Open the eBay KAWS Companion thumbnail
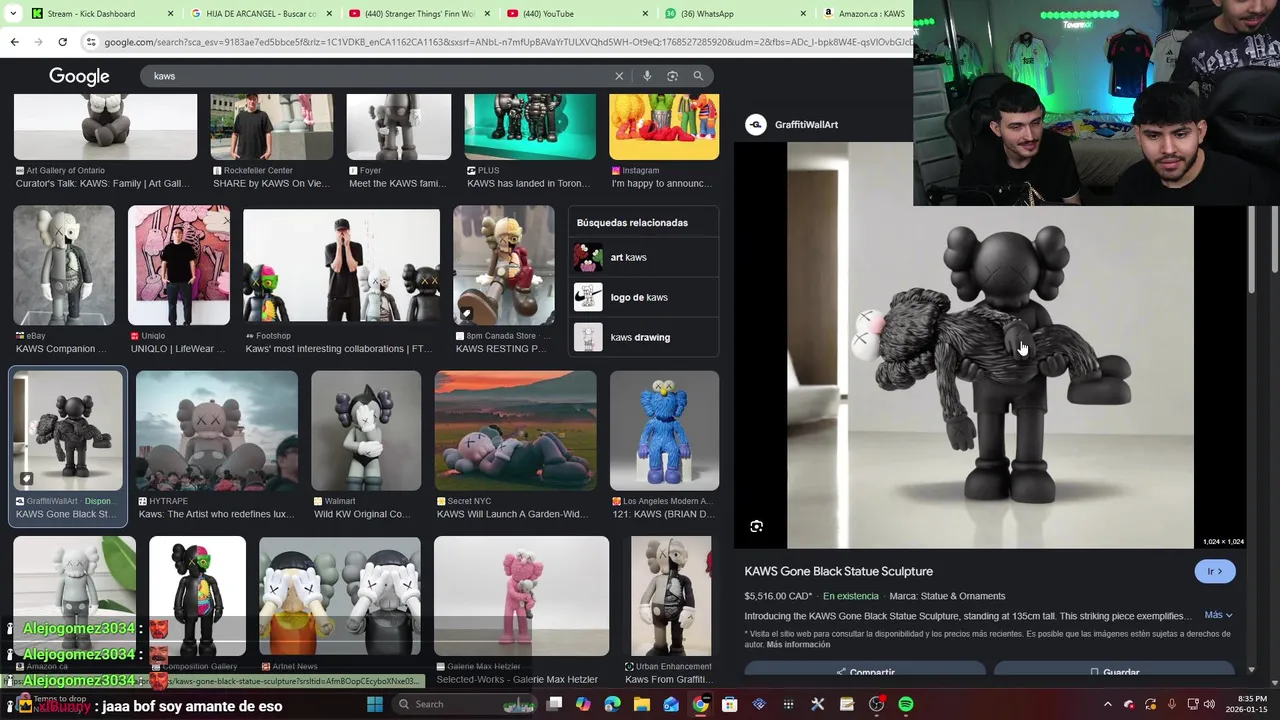Viewport: 1280px width, 720px height. [x=64, y=266]
